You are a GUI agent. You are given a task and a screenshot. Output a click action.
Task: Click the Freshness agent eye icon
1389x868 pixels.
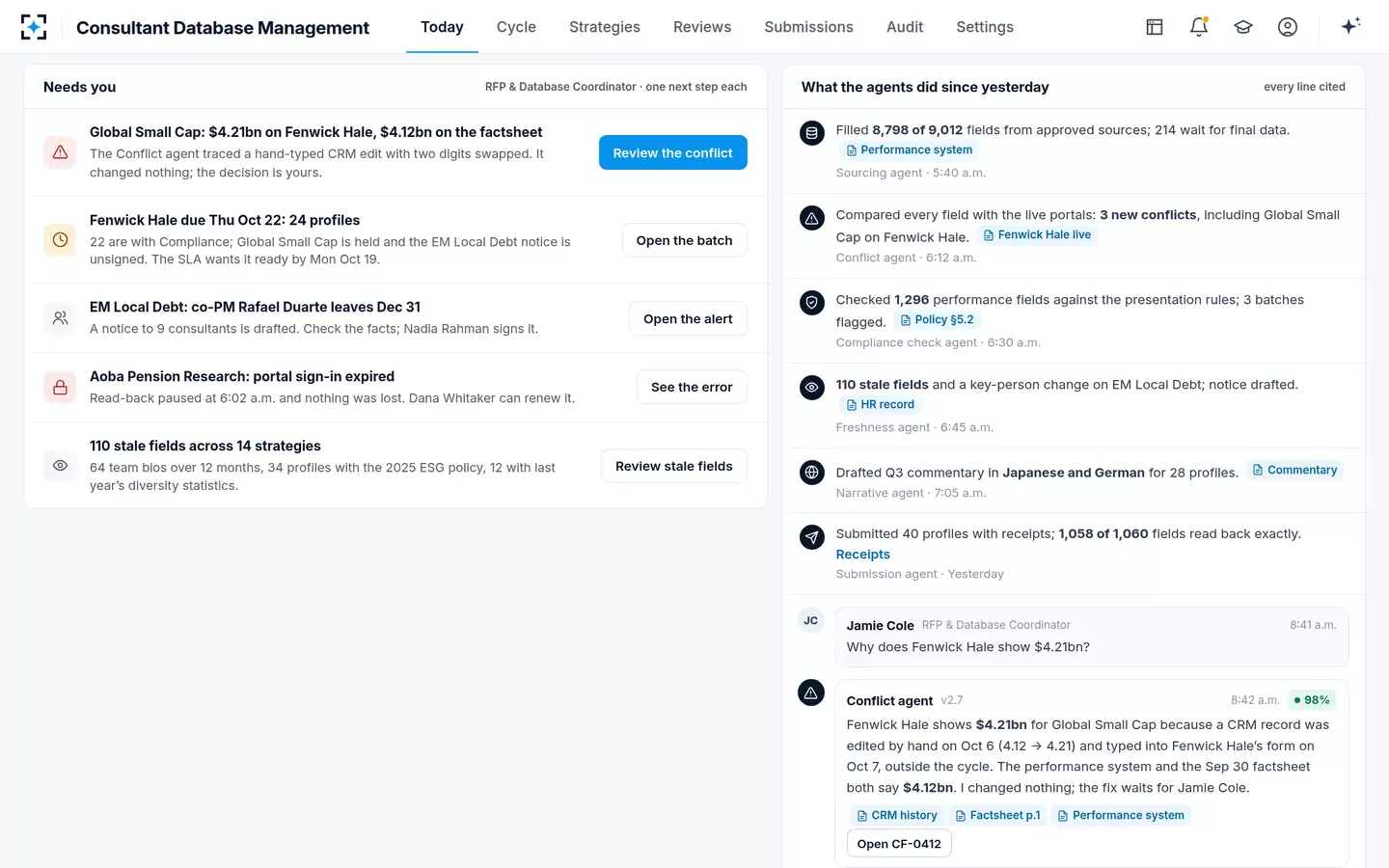click(812, 388)
